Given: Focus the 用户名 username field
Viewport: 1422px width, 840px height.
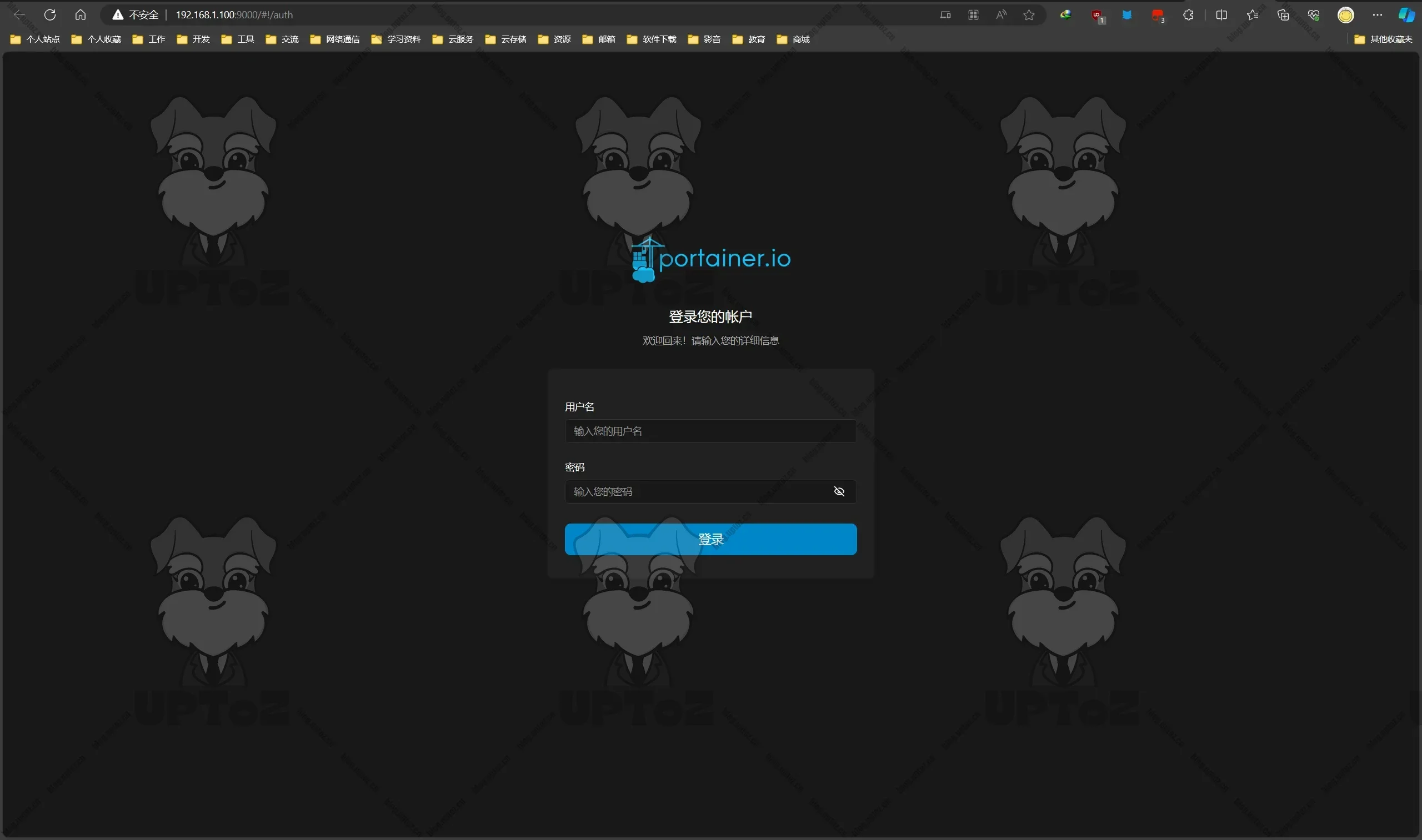Looking at the screenshot, I should [x=710, y=431].
